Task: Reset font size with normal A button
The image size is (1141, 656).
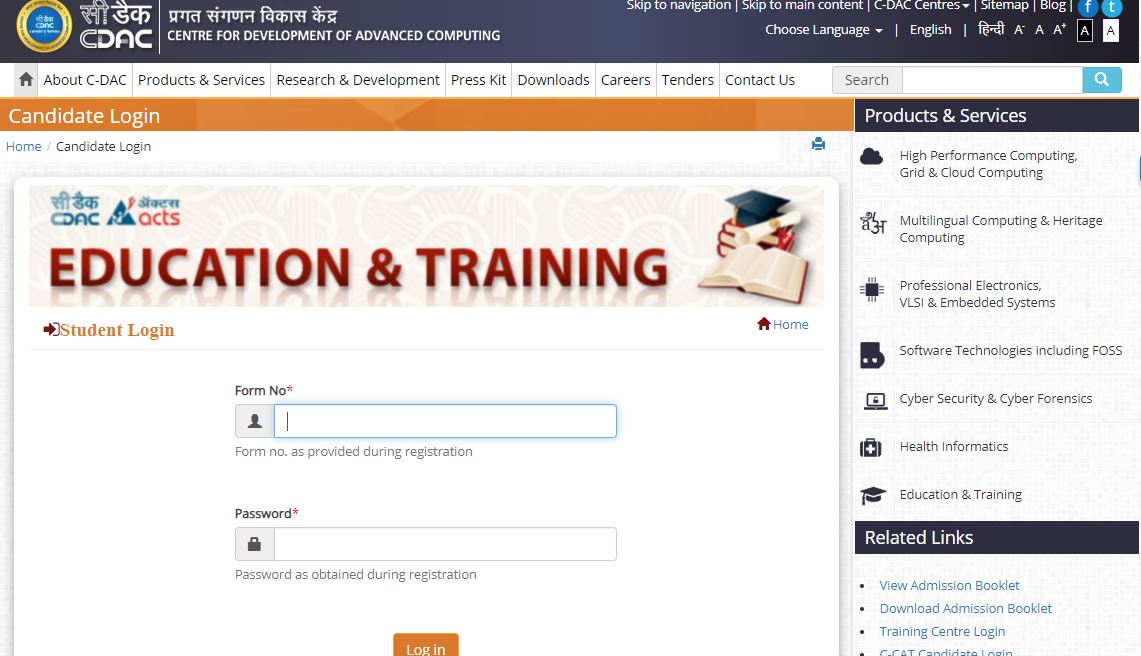Action: [1039, 30]
